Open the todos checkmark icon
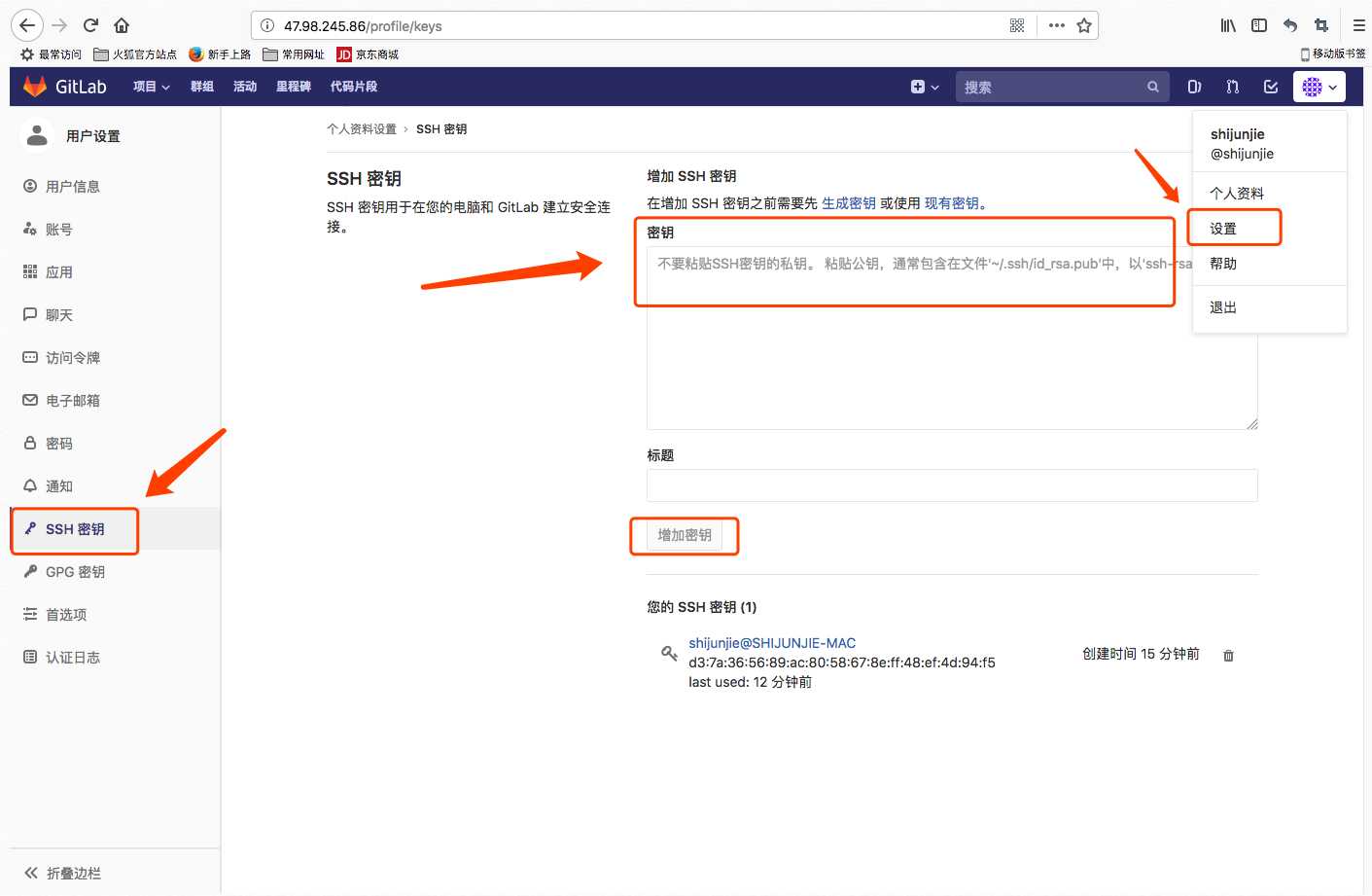The image size is (1372, 896). [1271, 87]
